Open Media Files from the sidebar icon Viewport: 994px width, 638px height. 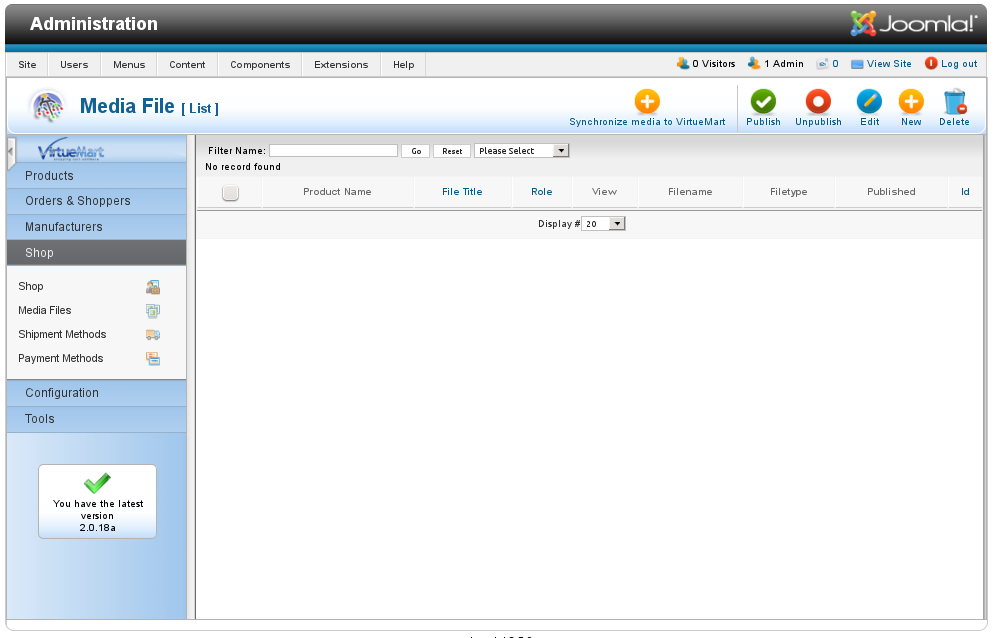pyautogui.click(x=153, y=311)
